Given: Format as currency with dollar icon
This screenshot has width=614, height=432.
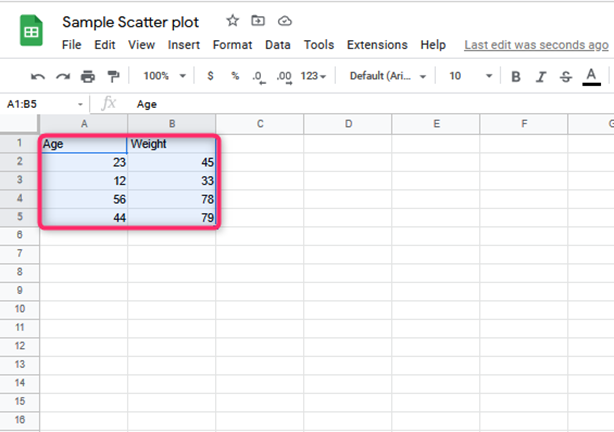Looking at the screenshot, I should click(210, 76).
